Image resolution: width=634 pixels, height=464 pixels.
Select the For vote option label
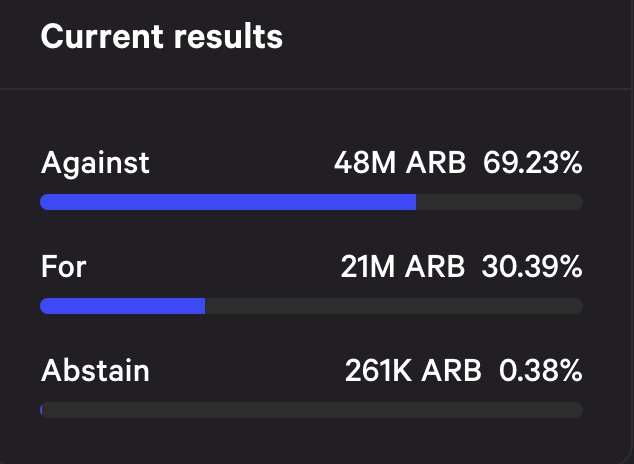64,267
